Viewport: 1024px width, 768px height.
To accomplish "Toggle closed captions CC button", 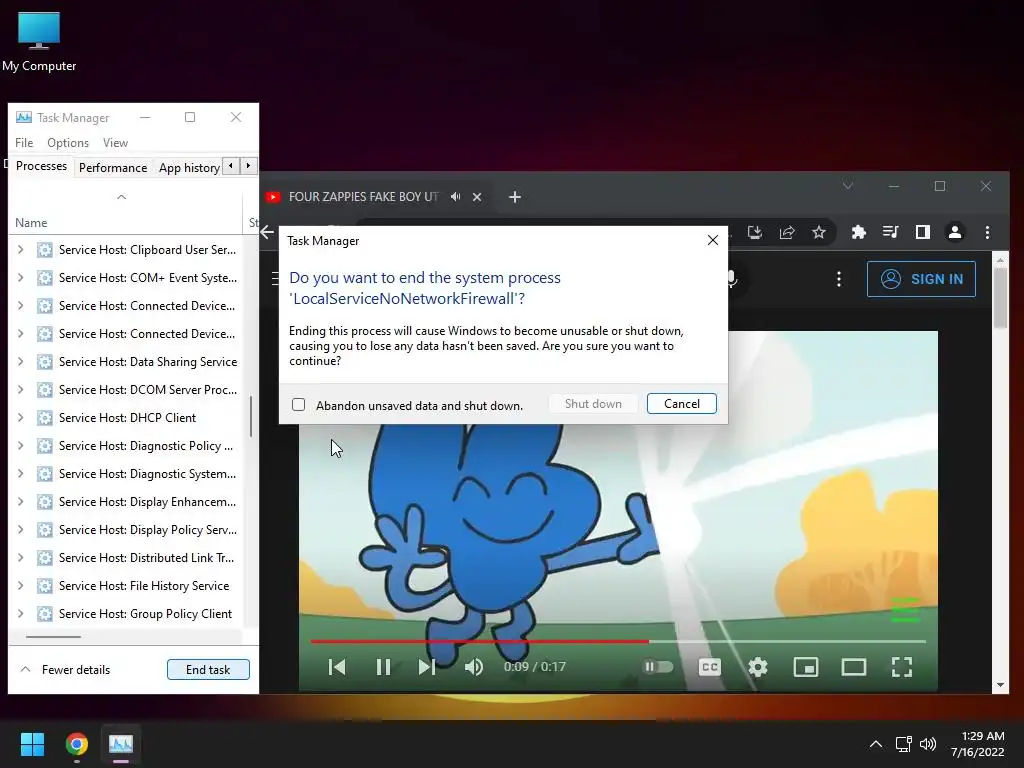I will tap(709, 667).
